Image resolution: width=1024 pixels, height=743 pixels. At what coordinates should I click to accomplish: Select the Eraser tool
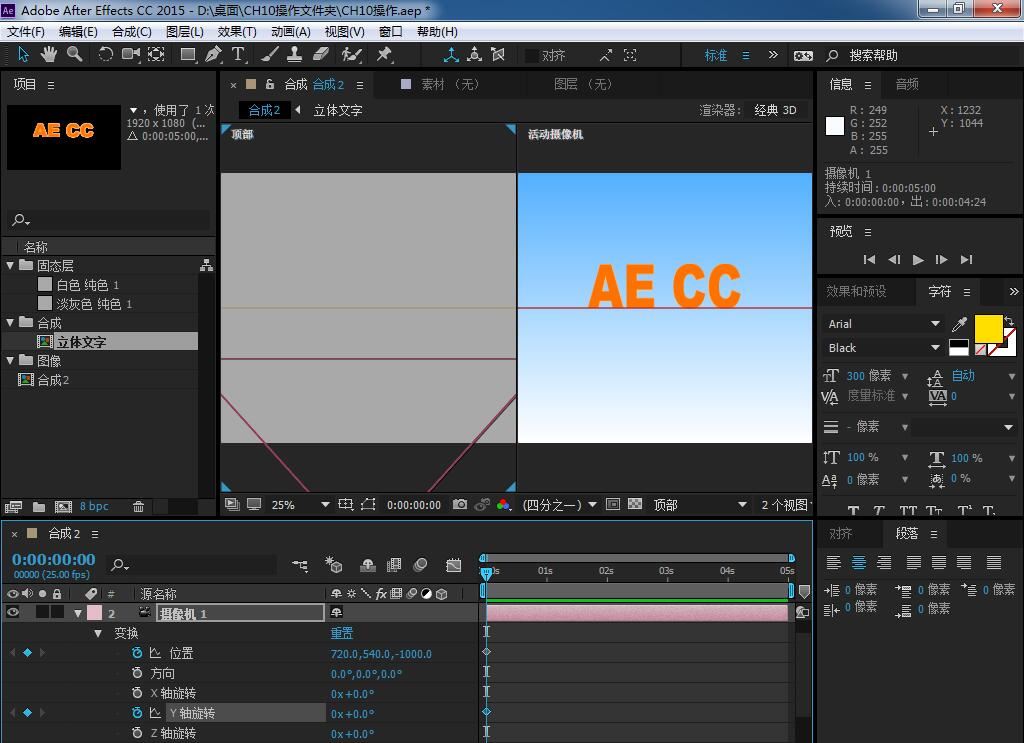tap(321, 55)
